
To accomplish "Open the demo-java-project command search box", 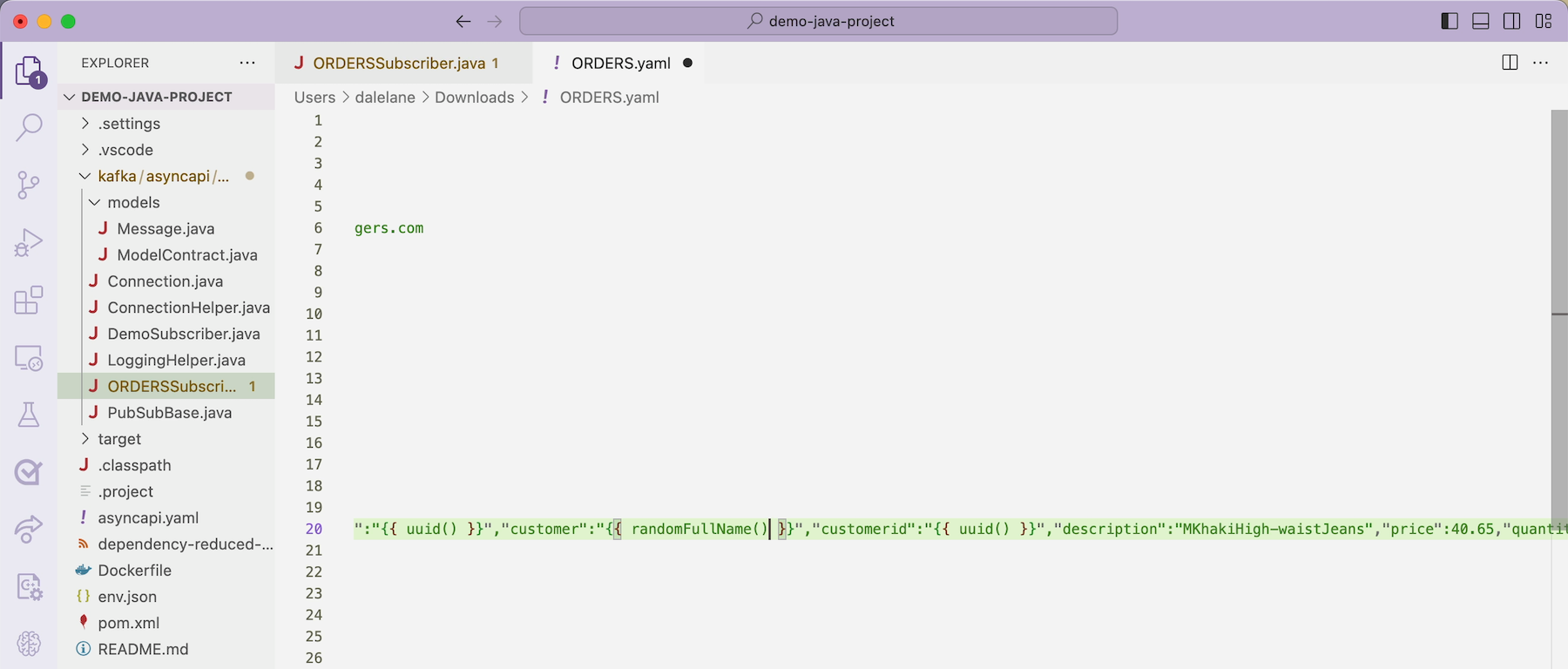I will (x=819, y=21).
